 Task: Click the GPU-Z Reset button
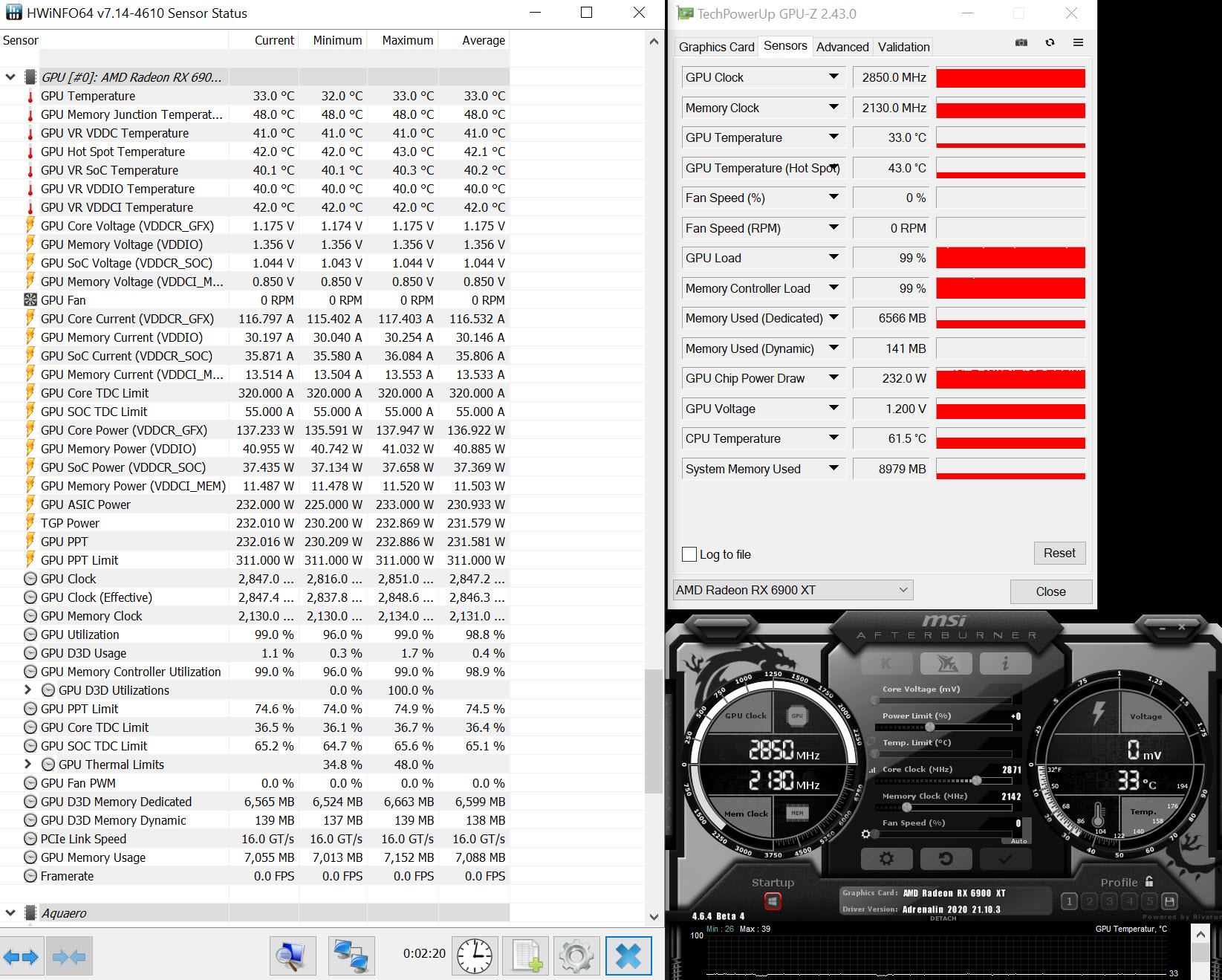click(x=1059, y=553)
